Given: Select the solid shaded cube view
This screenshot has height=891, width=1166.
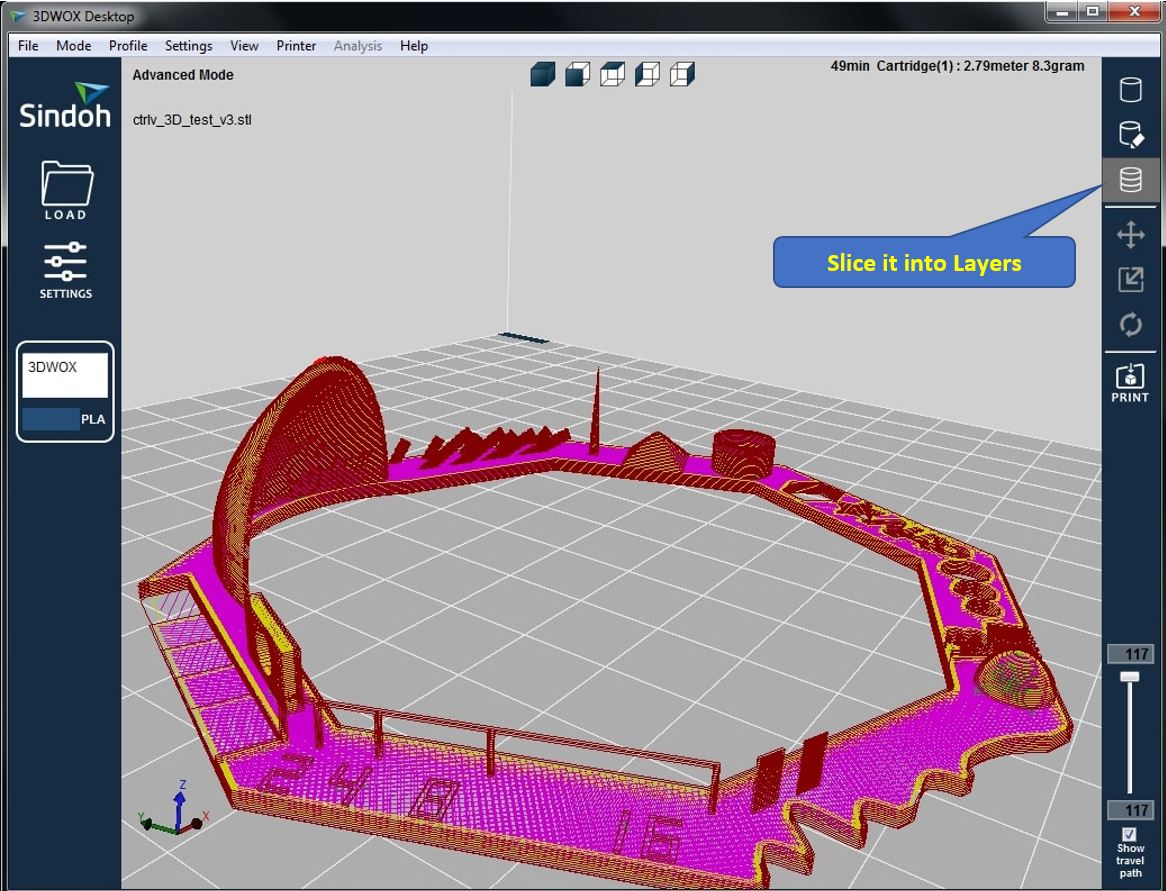Looking at the screenshot, I should [x=543, y=74].
